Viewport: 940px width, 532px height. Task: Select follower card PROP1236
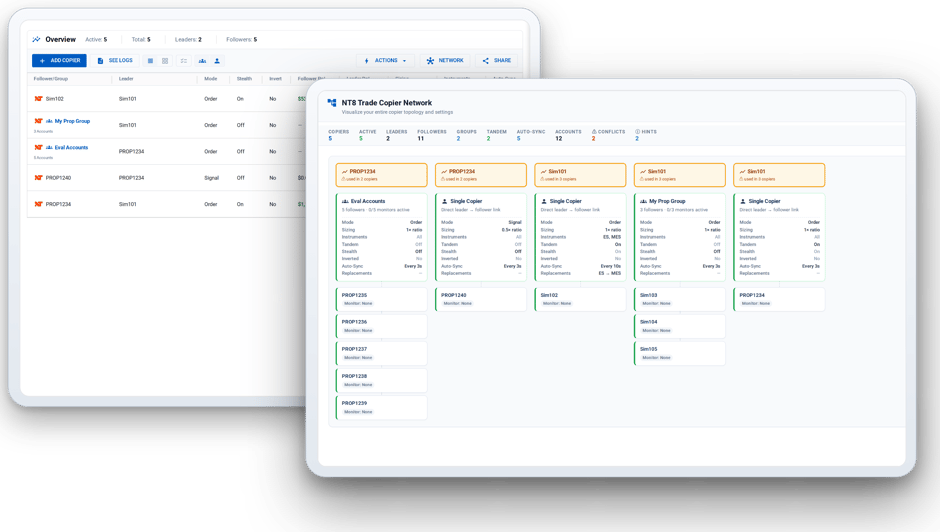382,326
